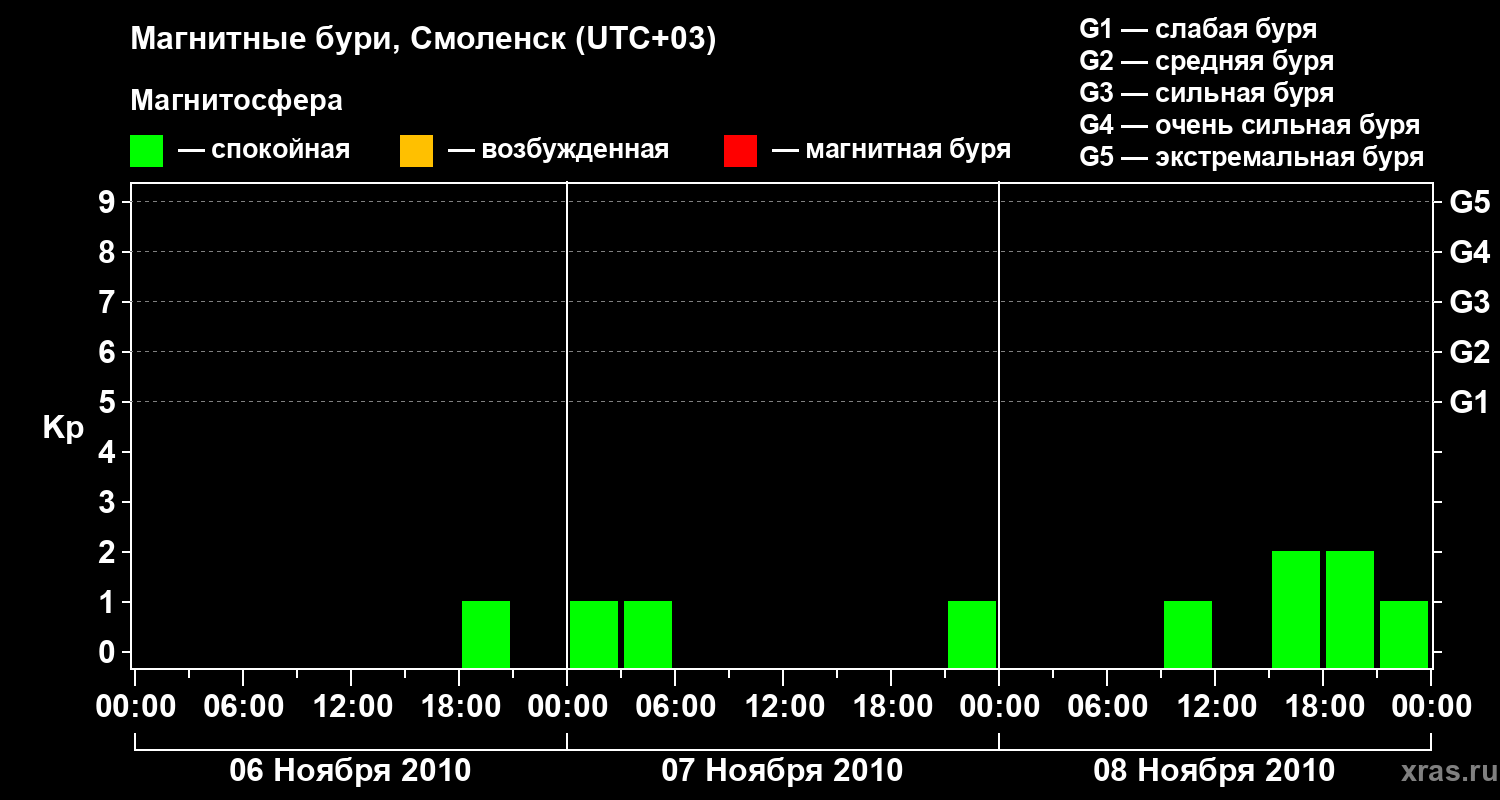Viewport: 1500px width, 800px height.
Task: Click the 12:00 time label under 06 November
Action: tap(351, 707)
